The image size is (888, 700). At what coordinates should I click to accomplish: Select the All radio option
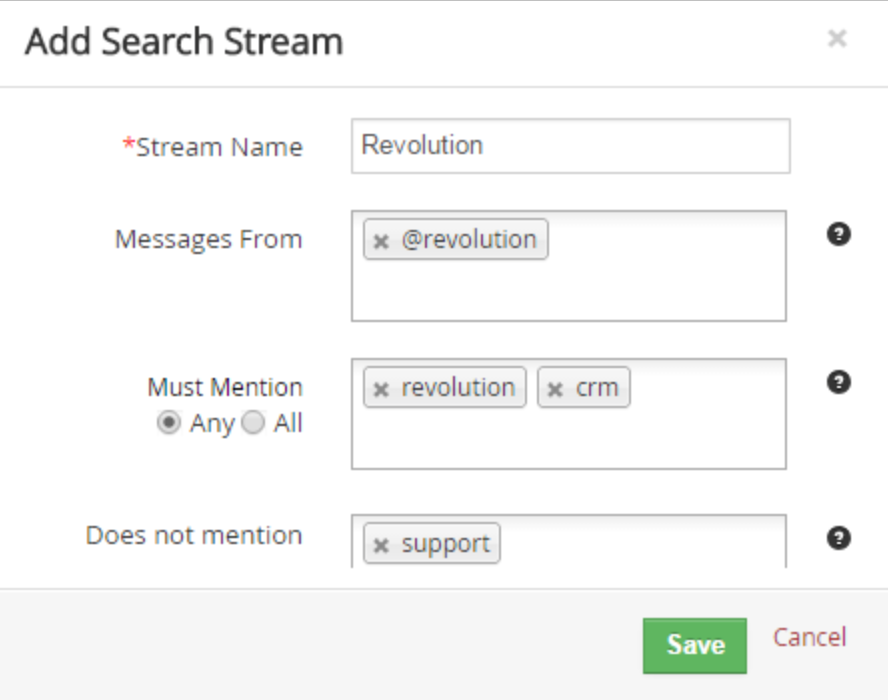pos(254,423)
